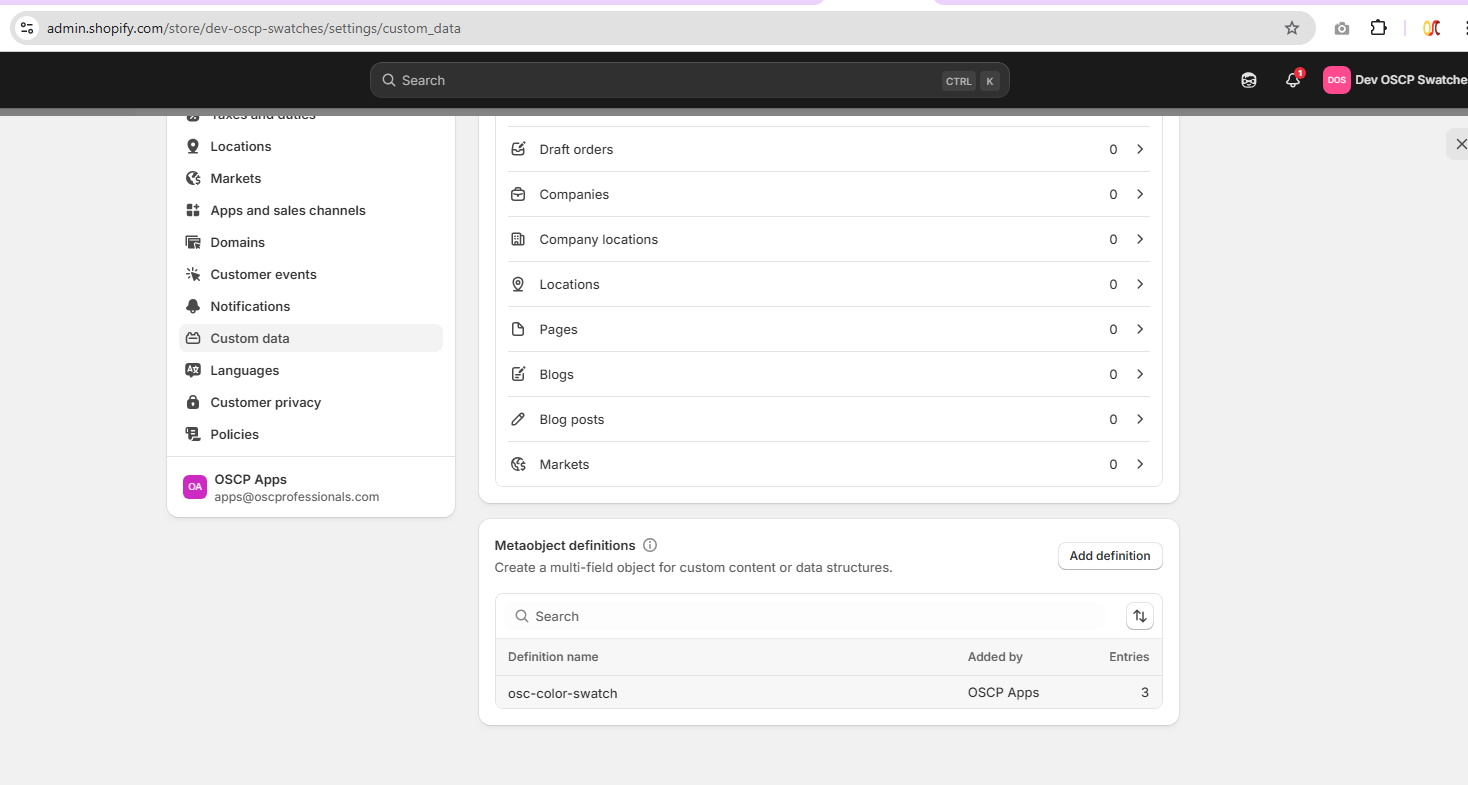This screenshot has height=785, width=1468.
Task: Click the sort button in definitions table
Action: click(1139, 616)
